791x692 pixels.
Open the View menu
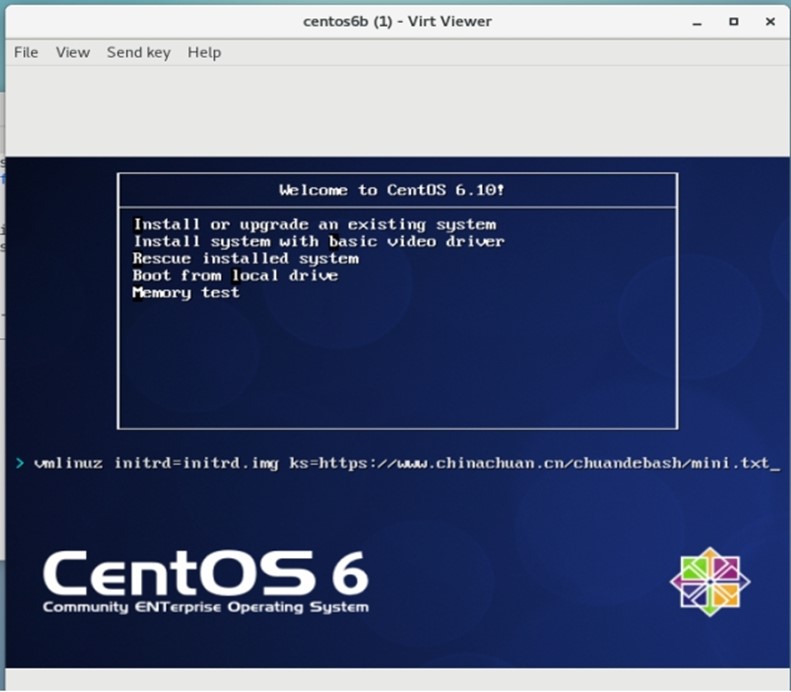[x=73, y=52]
